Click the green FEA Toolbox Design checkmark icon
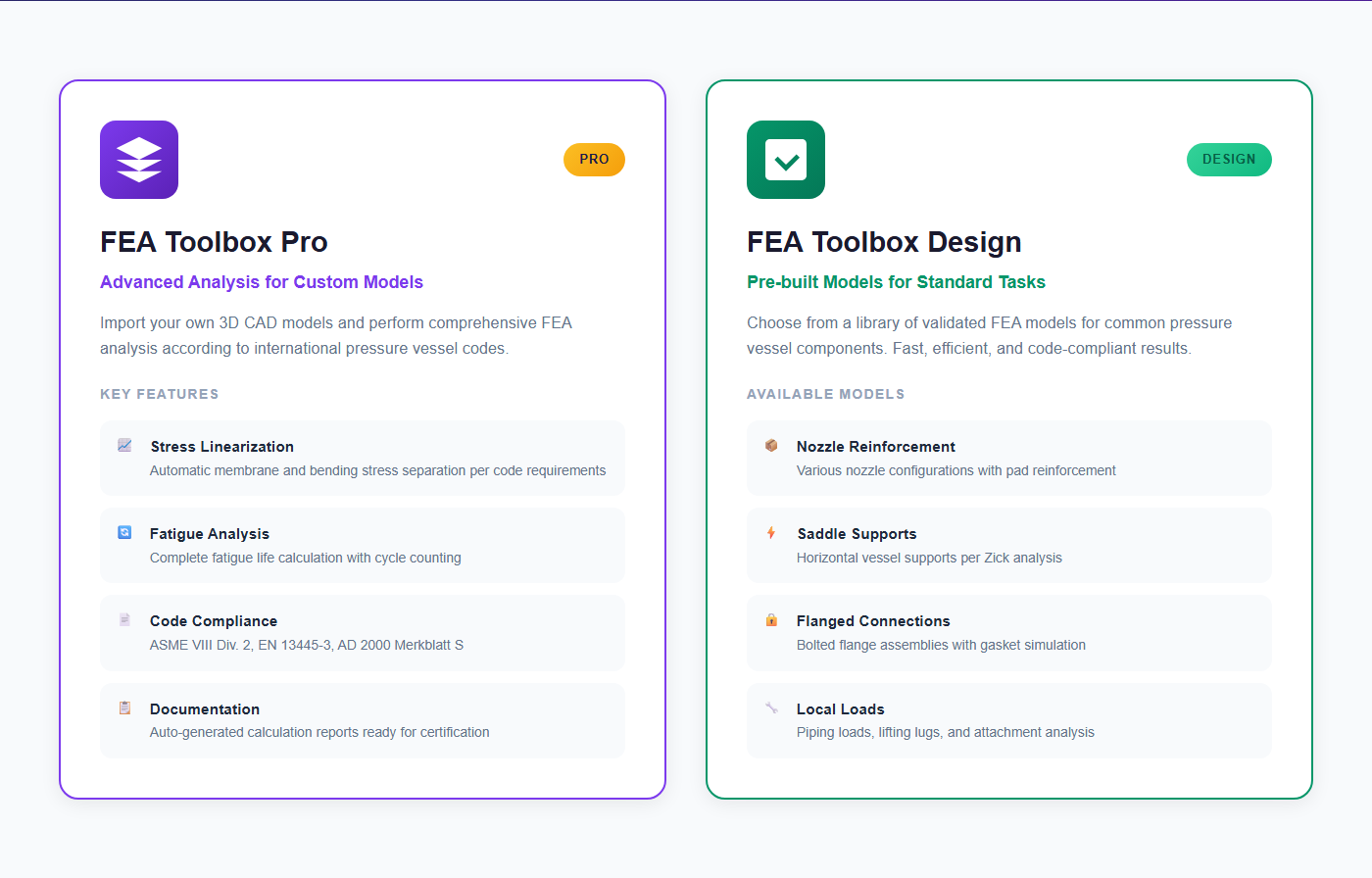1372x878 pixels. (x=786, y=160)
